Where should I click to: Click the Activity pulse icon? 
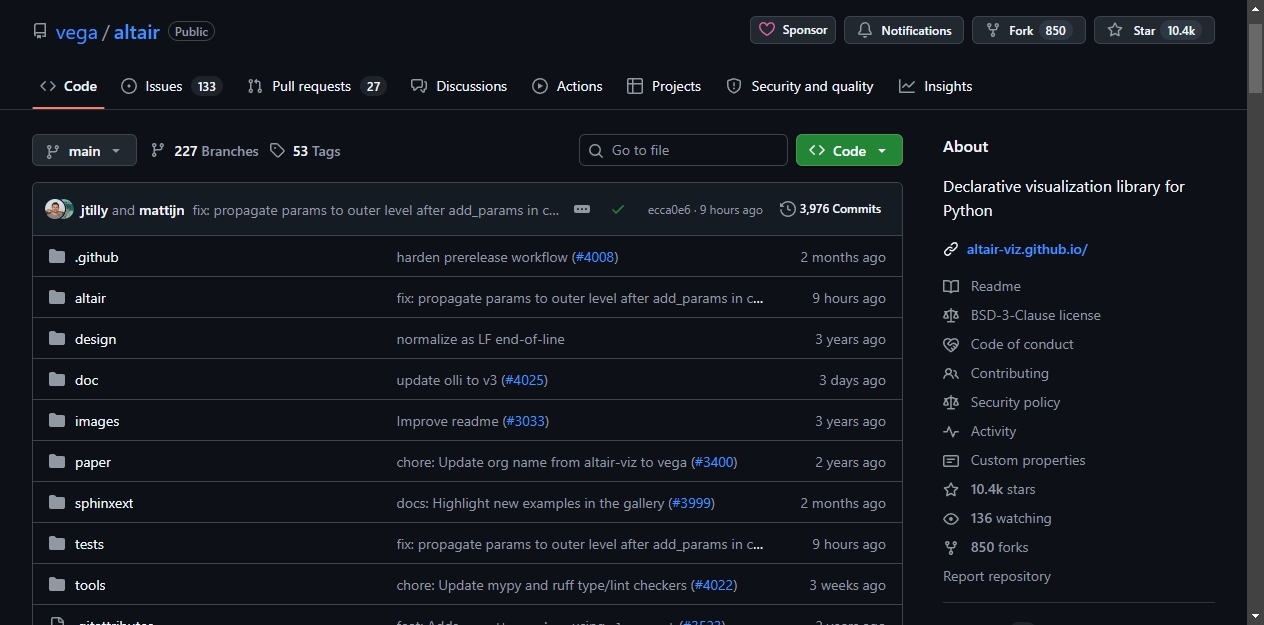[x=951, y=431]
